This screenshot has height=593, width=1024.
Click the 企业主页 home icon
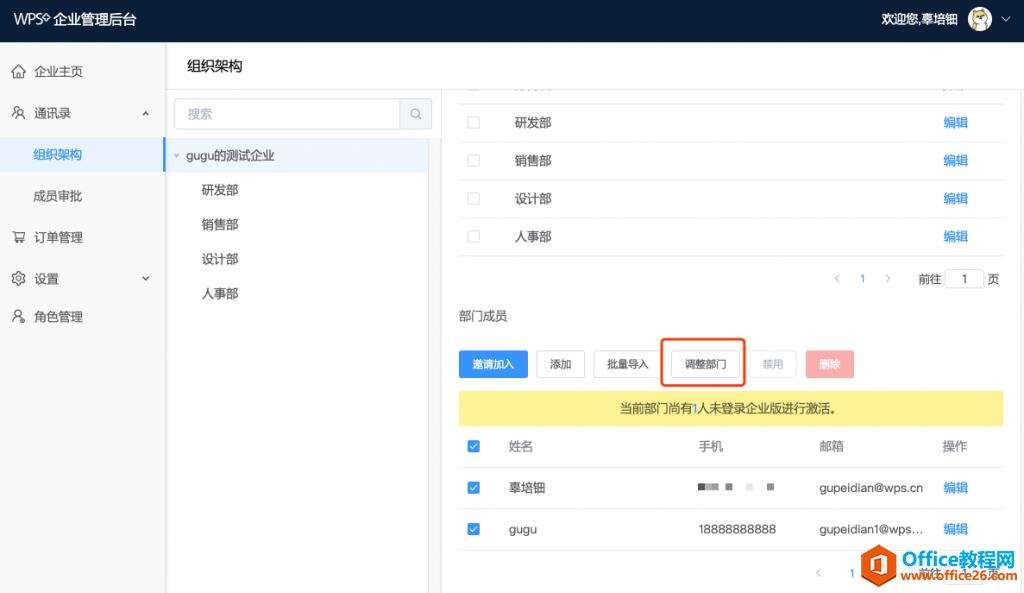point(18,71)
